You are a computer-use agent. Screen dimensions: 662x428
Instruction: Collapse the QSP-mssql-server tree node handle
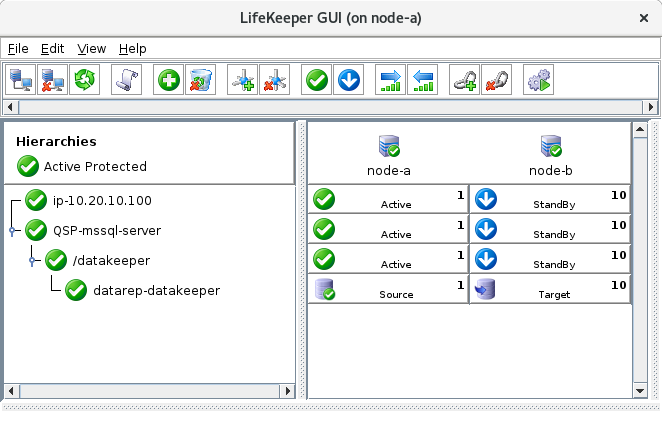pos(12,231)
